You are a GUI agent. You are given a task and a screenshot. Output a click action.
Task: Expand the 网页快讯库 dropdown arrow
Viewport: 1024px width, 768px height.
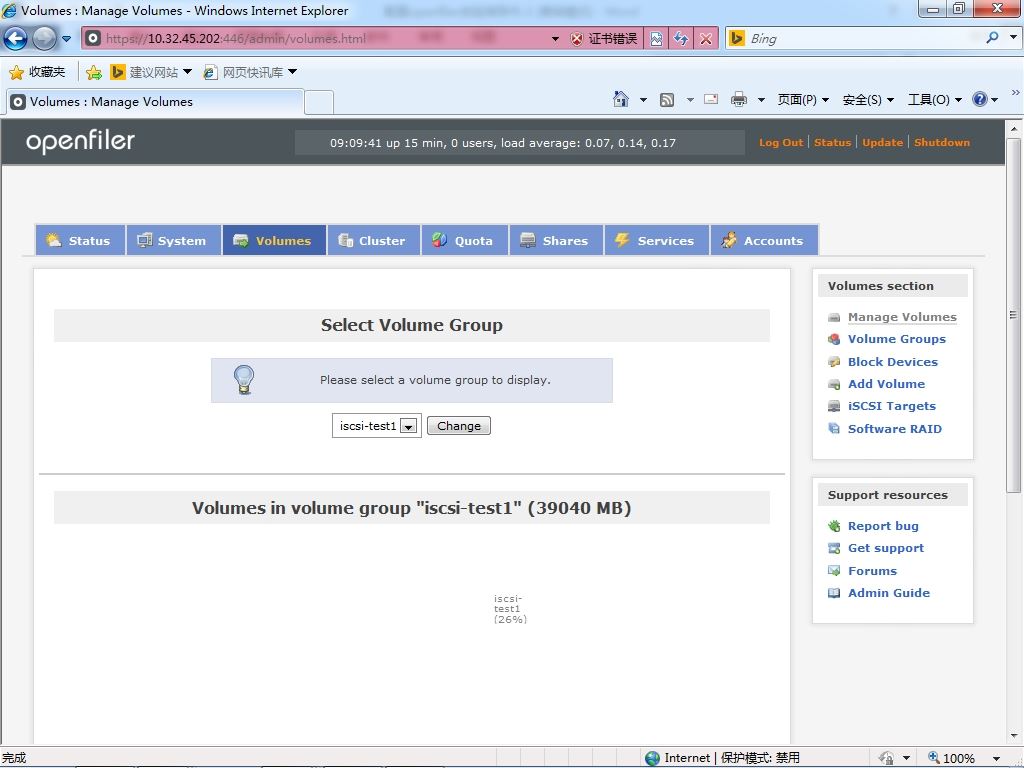click(x=293, y=72)
